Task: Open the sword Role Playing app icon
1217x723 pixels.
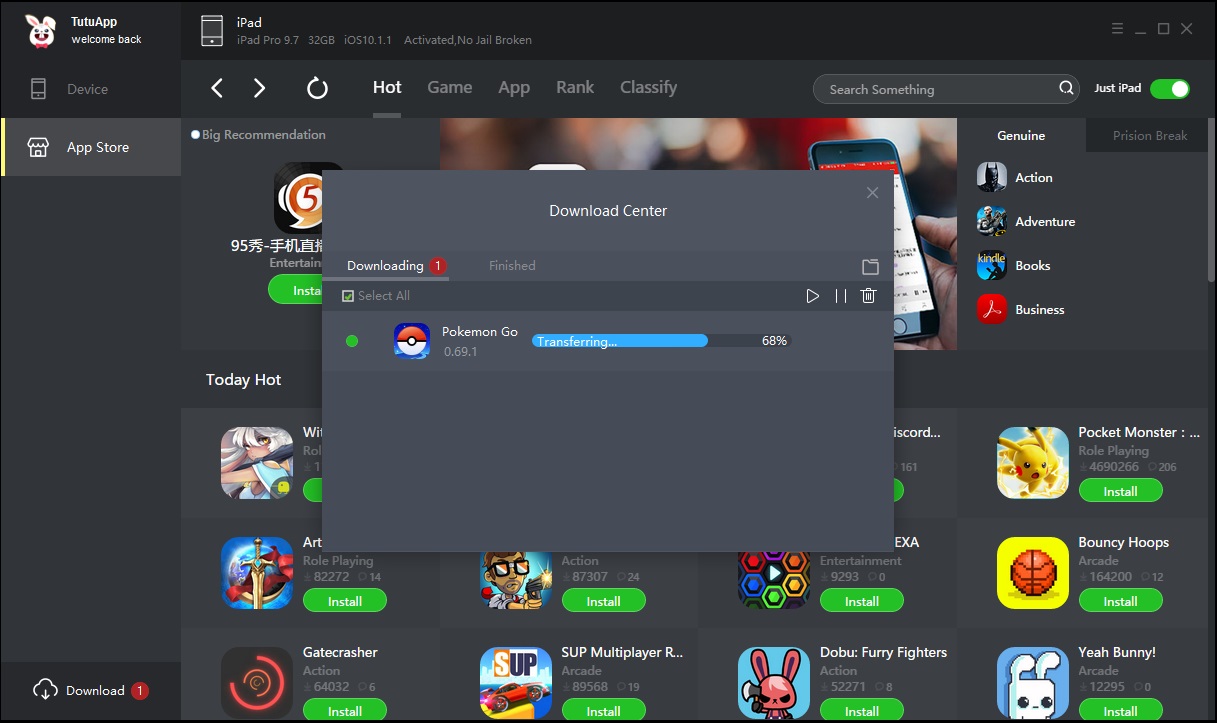Action: pyautogui.click(x=257, y=572)
